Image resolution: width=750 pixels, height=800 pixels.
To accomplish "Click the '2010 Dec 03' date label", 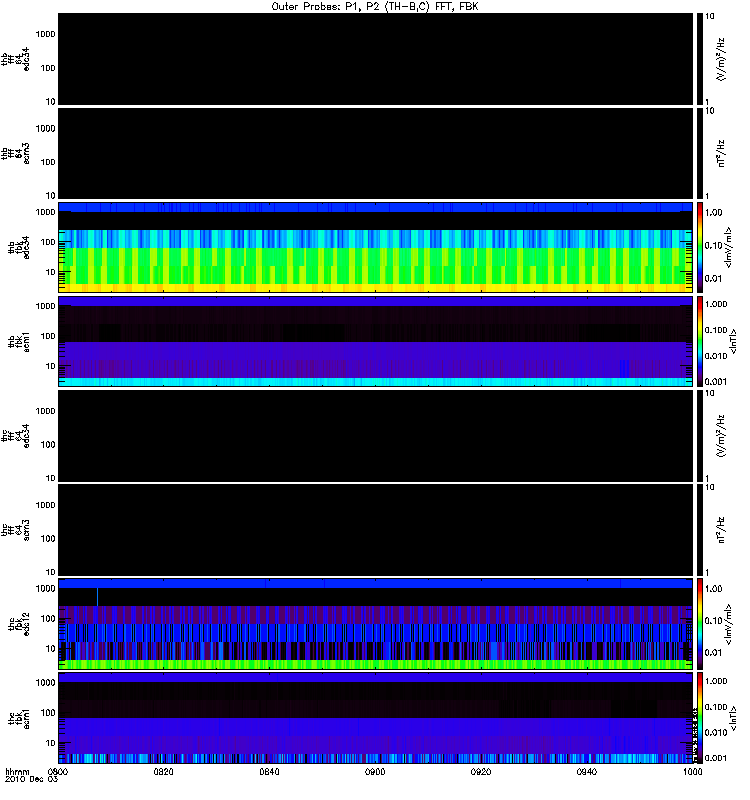I will [31, 780].
